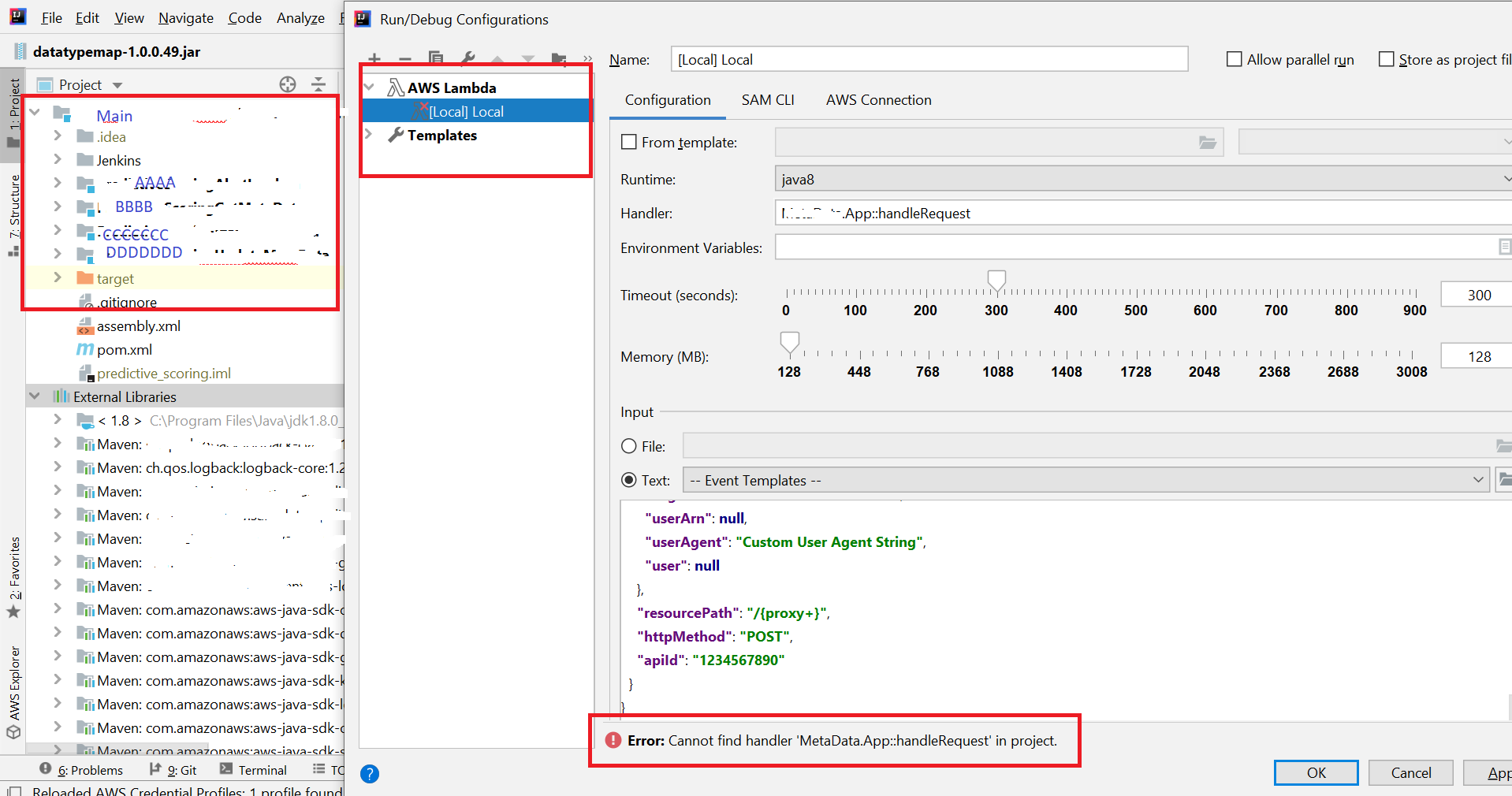Switch to the SAM CLI tab

768,100
